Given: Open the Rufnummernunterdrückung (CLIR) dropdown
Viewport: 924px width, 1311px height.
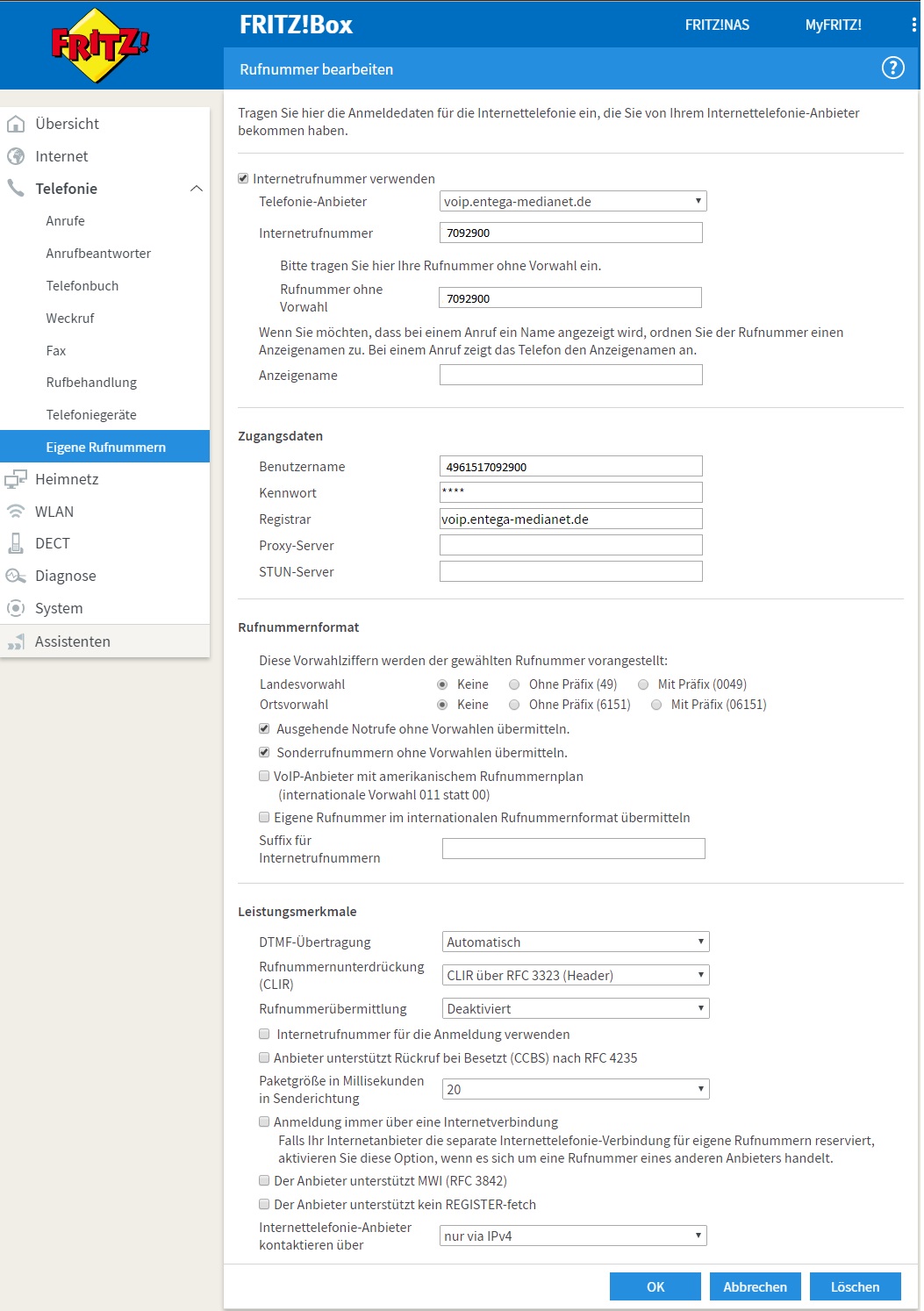Looking at the screenshot, I should (x=576, y=975).
